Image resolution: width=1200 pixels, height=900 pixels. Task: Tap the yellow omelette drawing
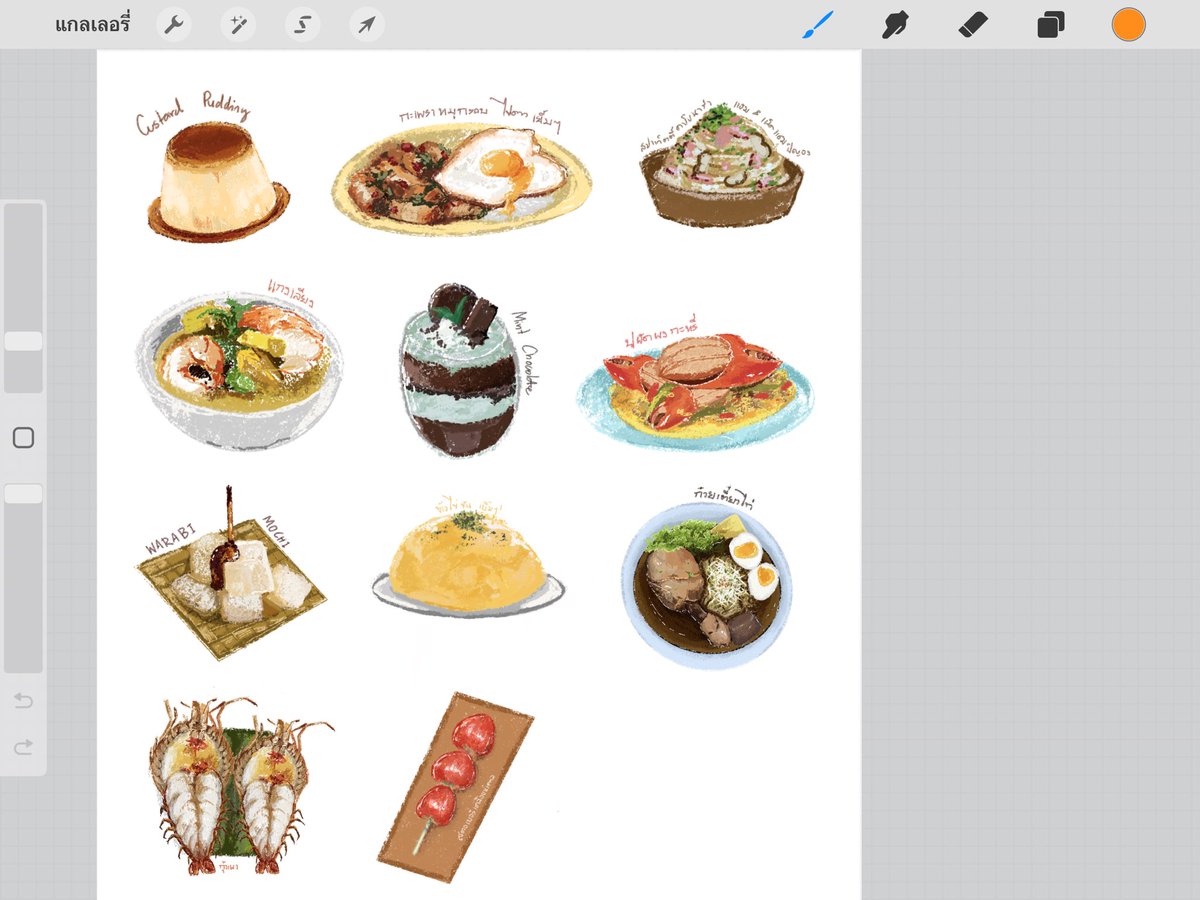tap(468, 565)
